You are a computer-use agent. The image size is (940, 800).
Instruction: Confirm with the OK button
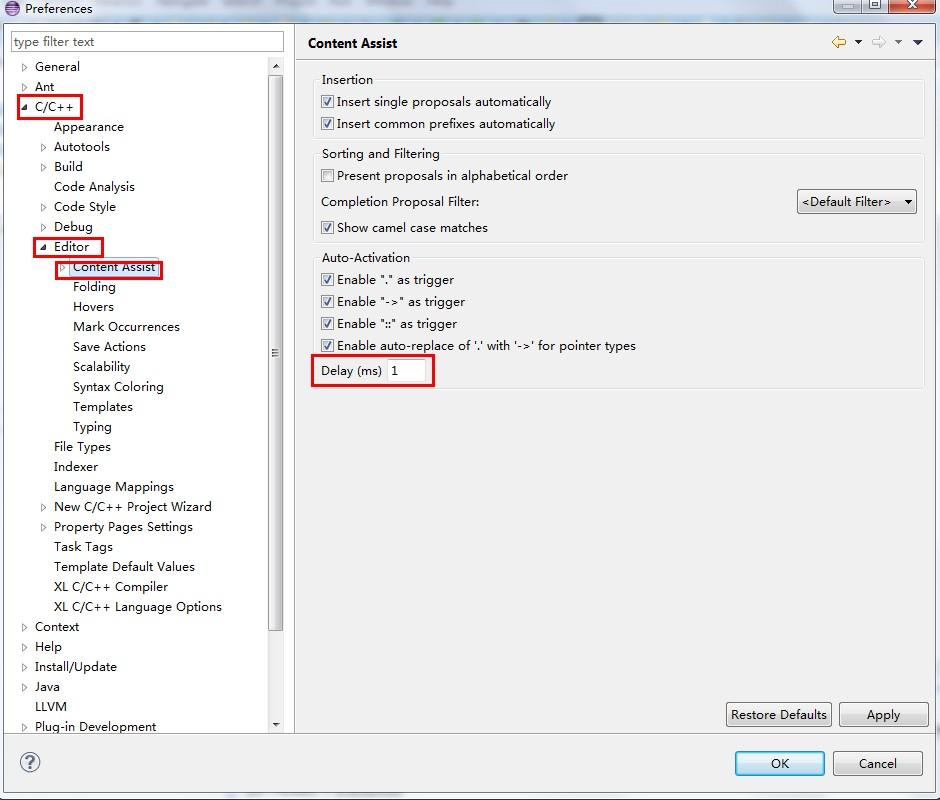coord(780,763)
